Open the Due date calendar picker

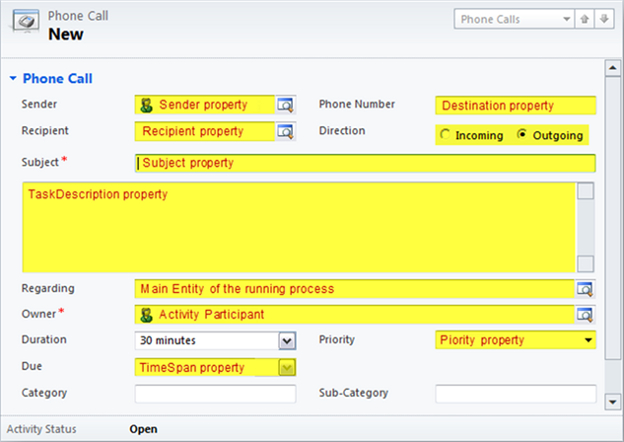pos(287,368)
